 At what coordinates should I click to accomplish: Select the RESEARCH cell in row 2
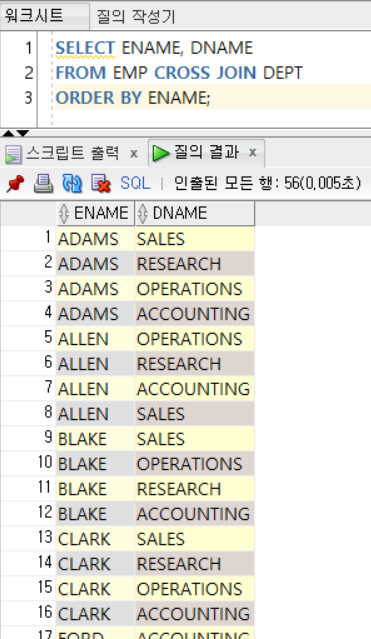[x=194, y=264]
